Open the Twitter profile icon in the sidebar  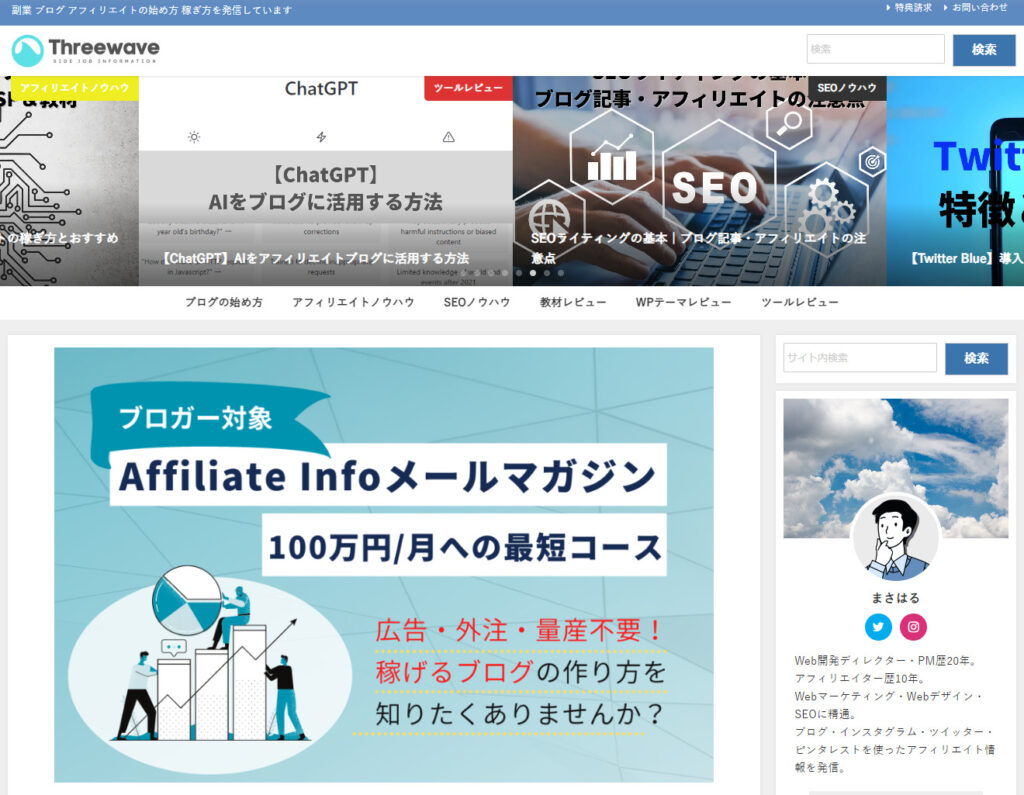878,627
